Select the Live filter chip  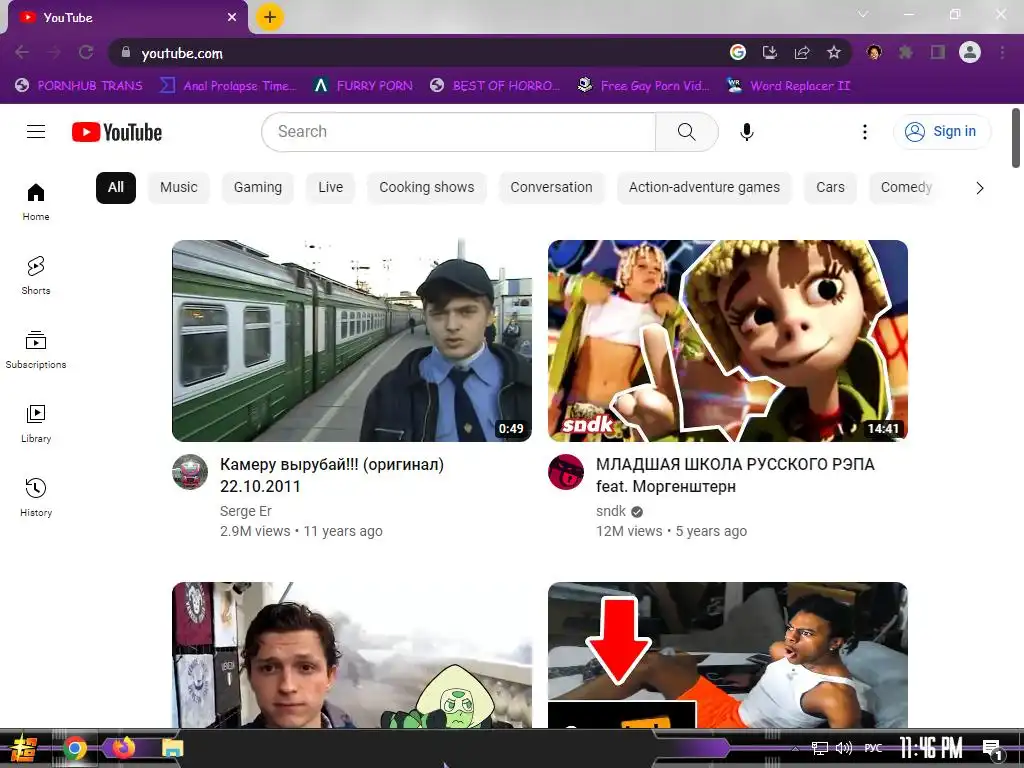click(330, 187)
